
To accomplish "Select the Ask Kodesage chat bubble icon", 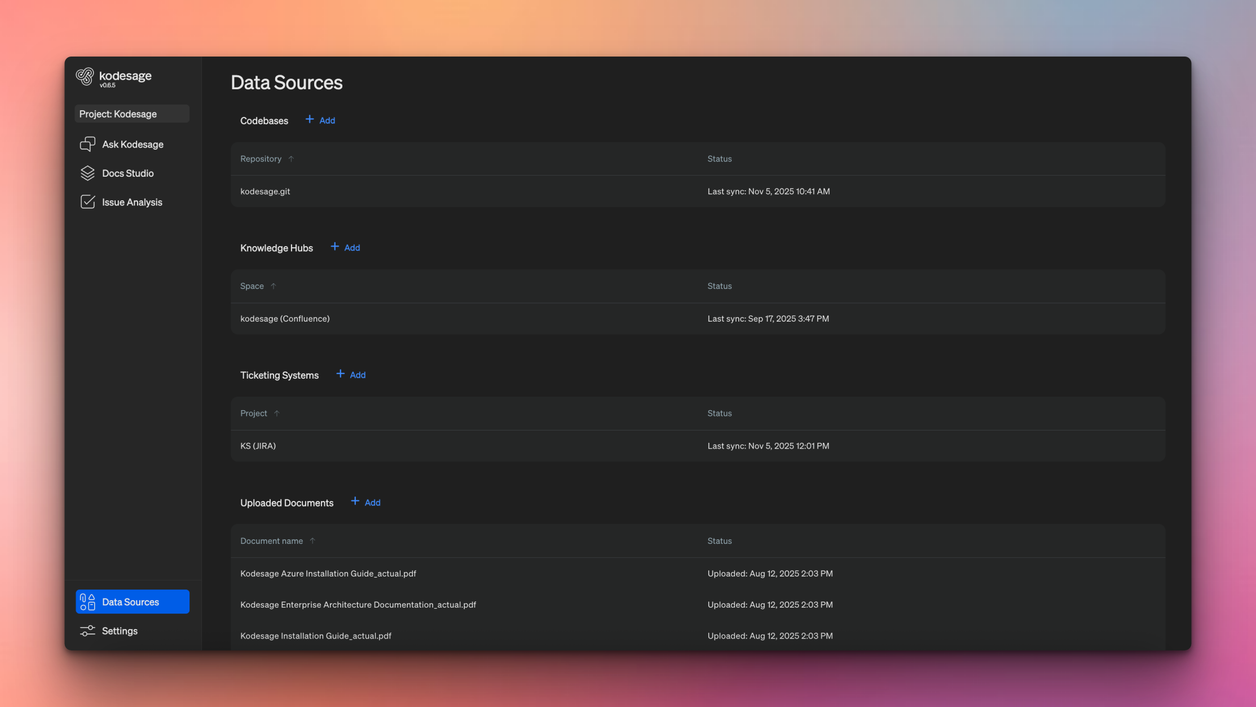I will 85,143.
